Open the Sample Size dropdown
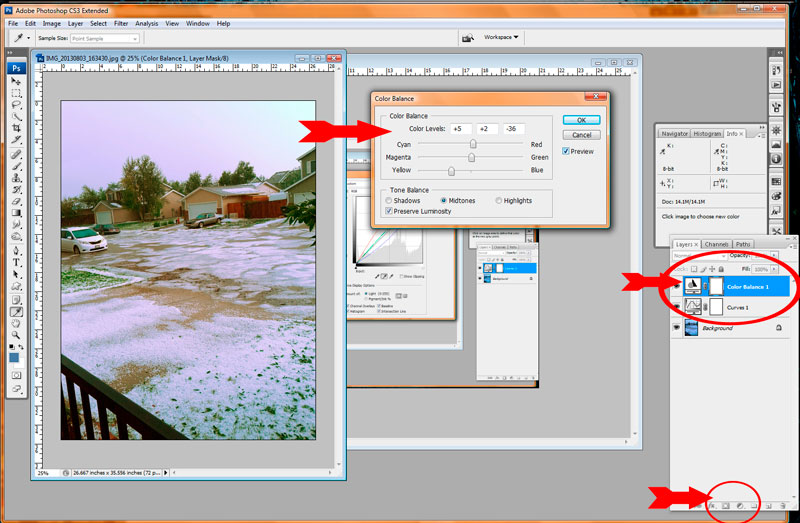The height and width of the screenshot is (523, 800). (105, 38)
